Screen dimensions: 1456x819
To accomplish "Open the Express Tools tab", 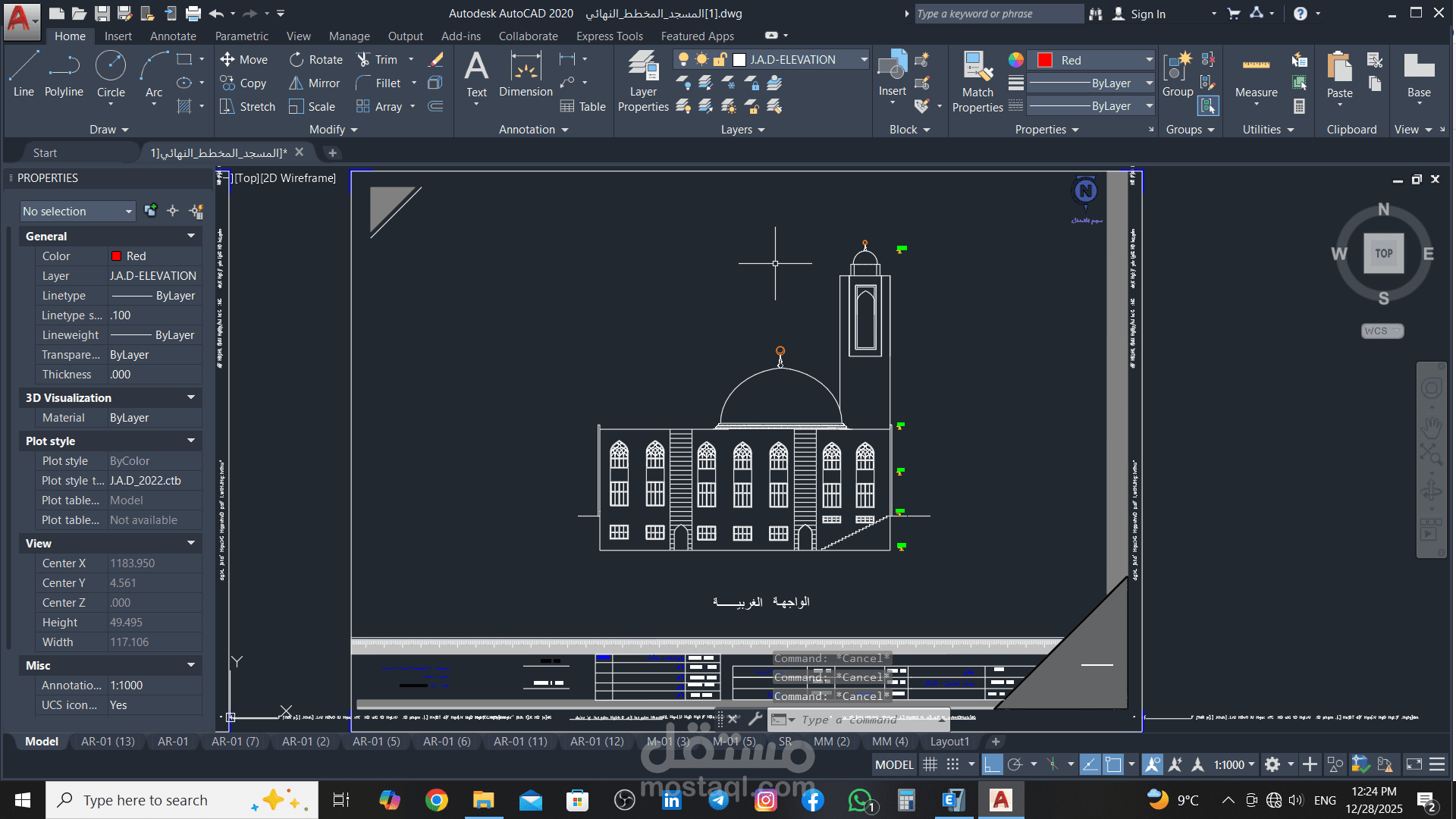I will click(609, 36).
